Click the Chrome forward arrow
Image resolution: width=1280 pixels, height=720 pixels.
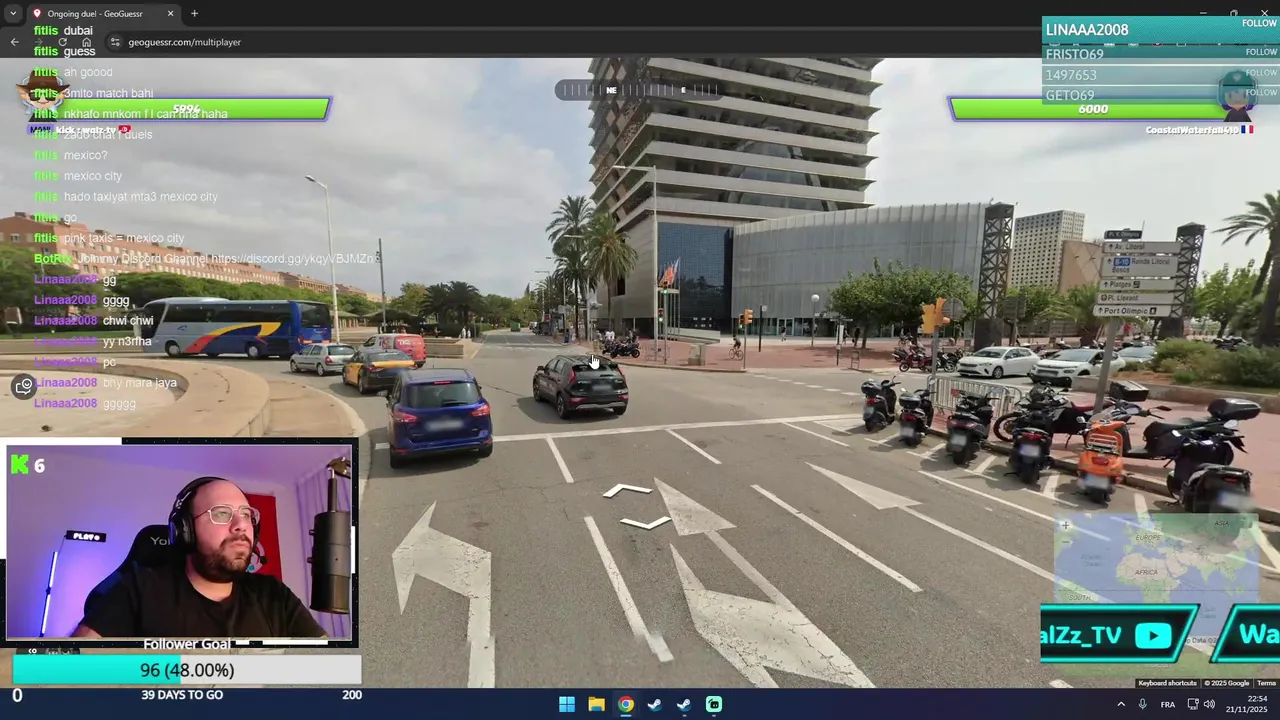click(38, 42)
